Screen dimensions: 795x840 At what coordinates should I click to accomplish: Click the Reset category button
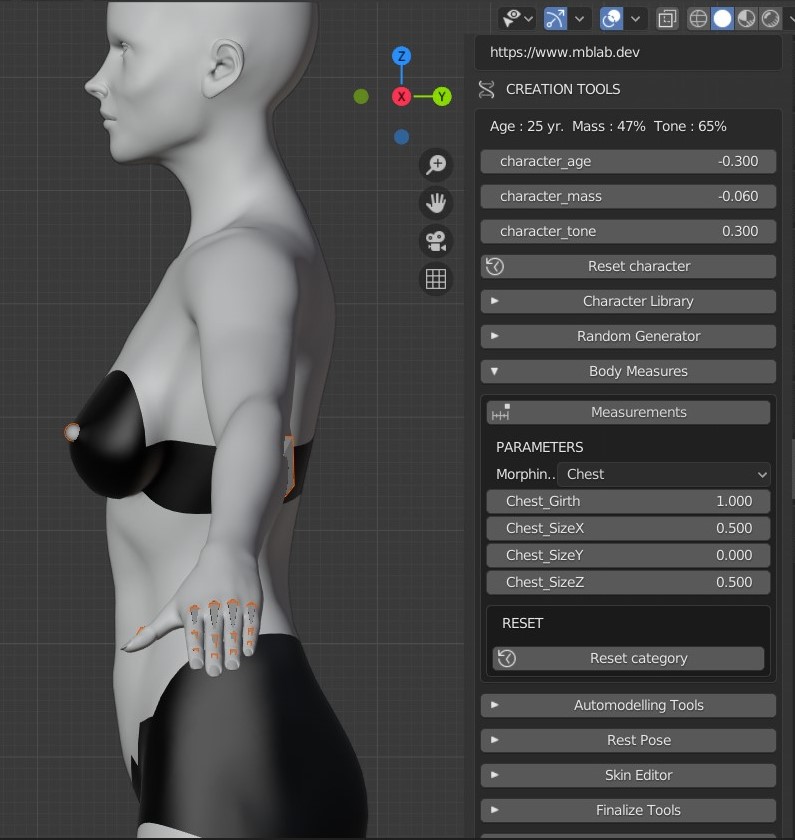click(x=628, y=658)
